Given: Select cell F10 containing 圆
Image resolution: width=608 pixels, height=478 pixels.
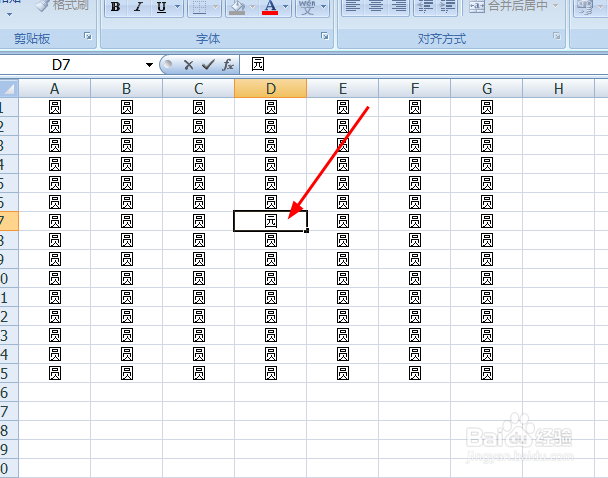Looking at the screenshot, I should (415, 278).
